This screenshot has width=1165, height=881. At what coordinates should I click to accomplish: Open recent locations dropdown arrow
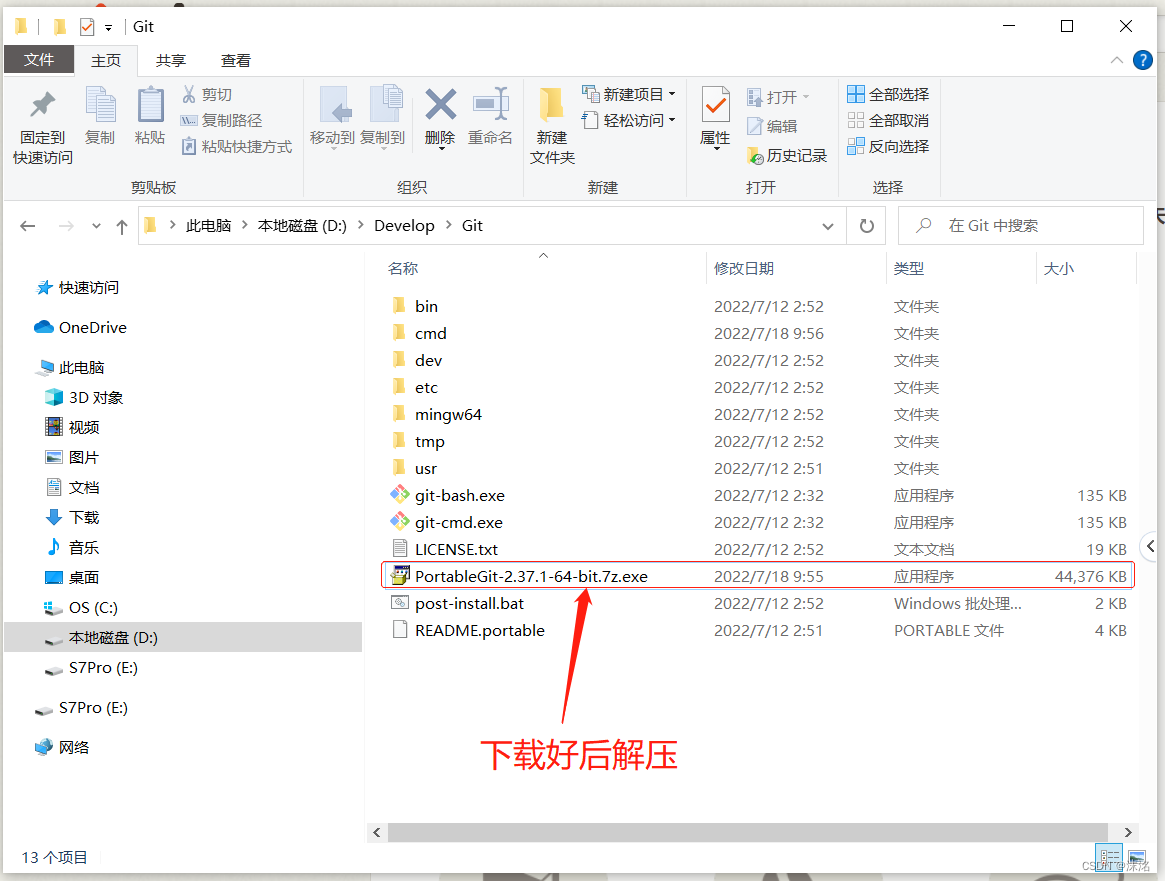(x=96, y=226)
